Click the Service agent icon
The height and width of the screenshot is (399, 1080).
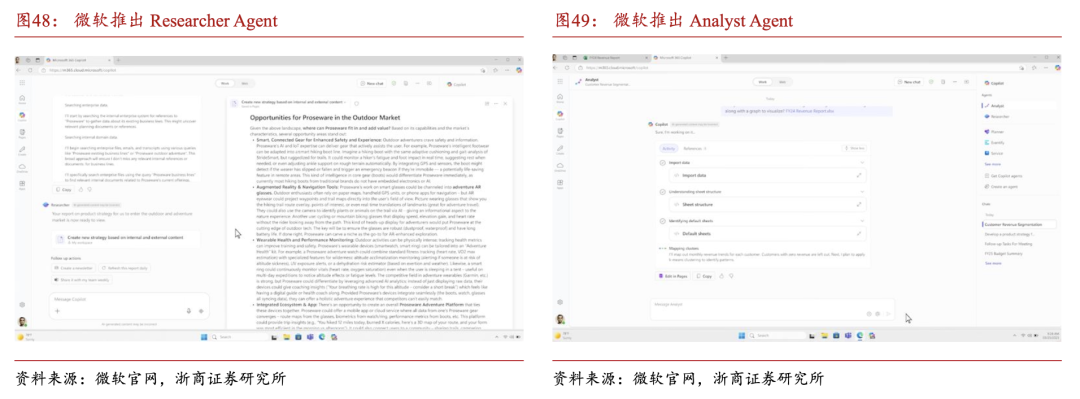click(987, 152)
